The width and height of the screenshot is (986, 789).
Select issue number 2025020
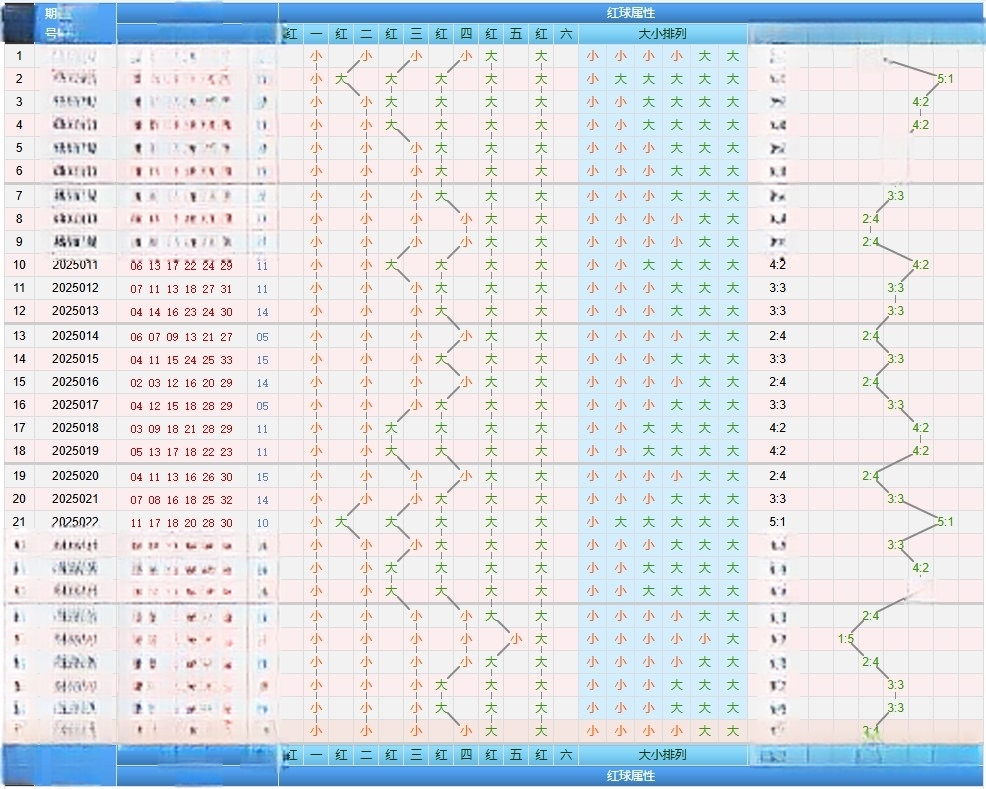coord(75,476)
